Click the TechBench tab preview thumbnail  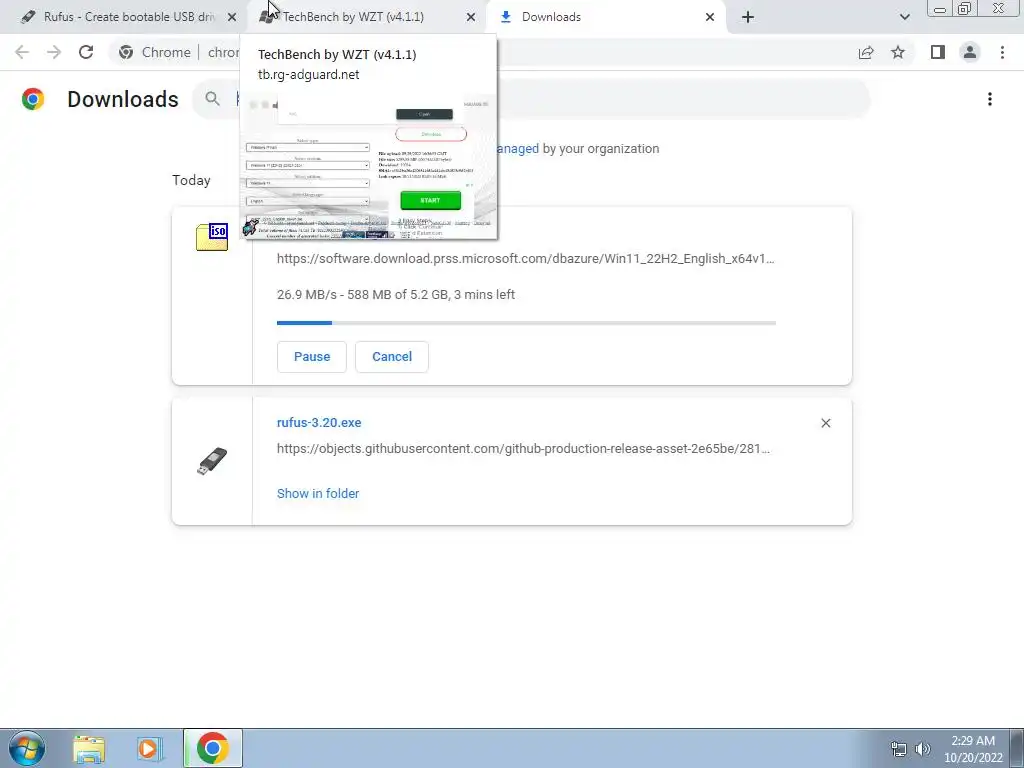coord(368,165)
